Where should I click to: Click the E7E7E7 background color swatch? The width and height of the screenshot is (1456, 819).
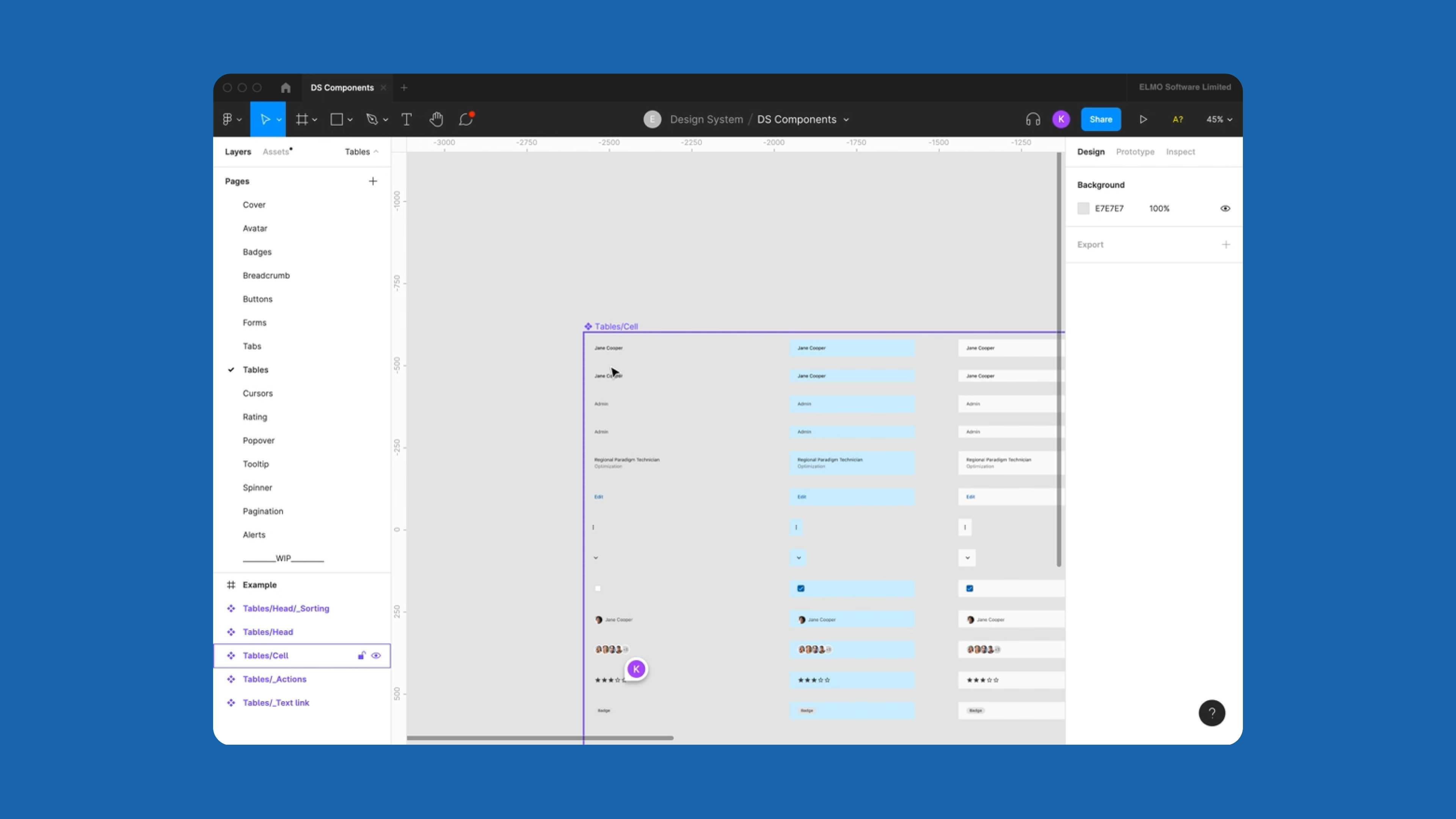pyautogui.click(x=1083, y=209)
